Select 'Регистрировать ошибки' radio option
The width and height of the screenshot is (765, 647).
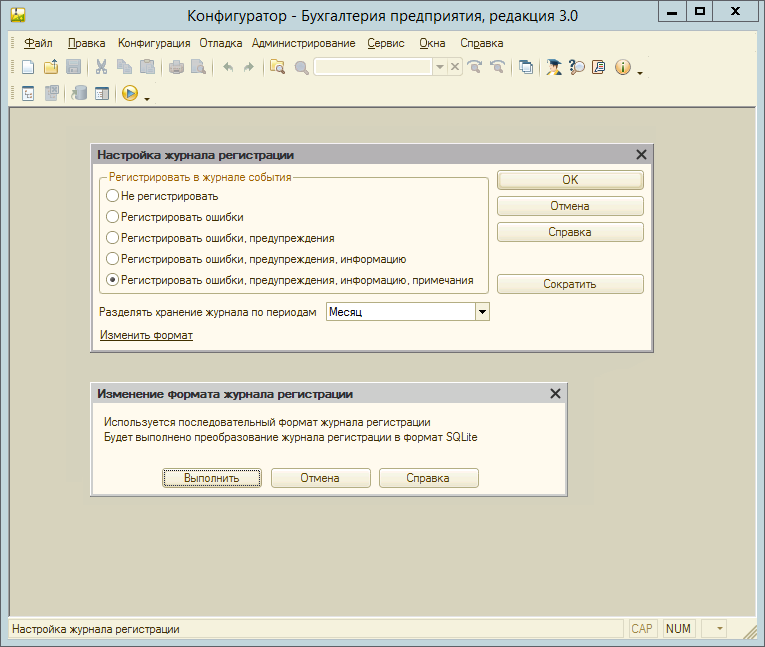click(x=113, y=217)
